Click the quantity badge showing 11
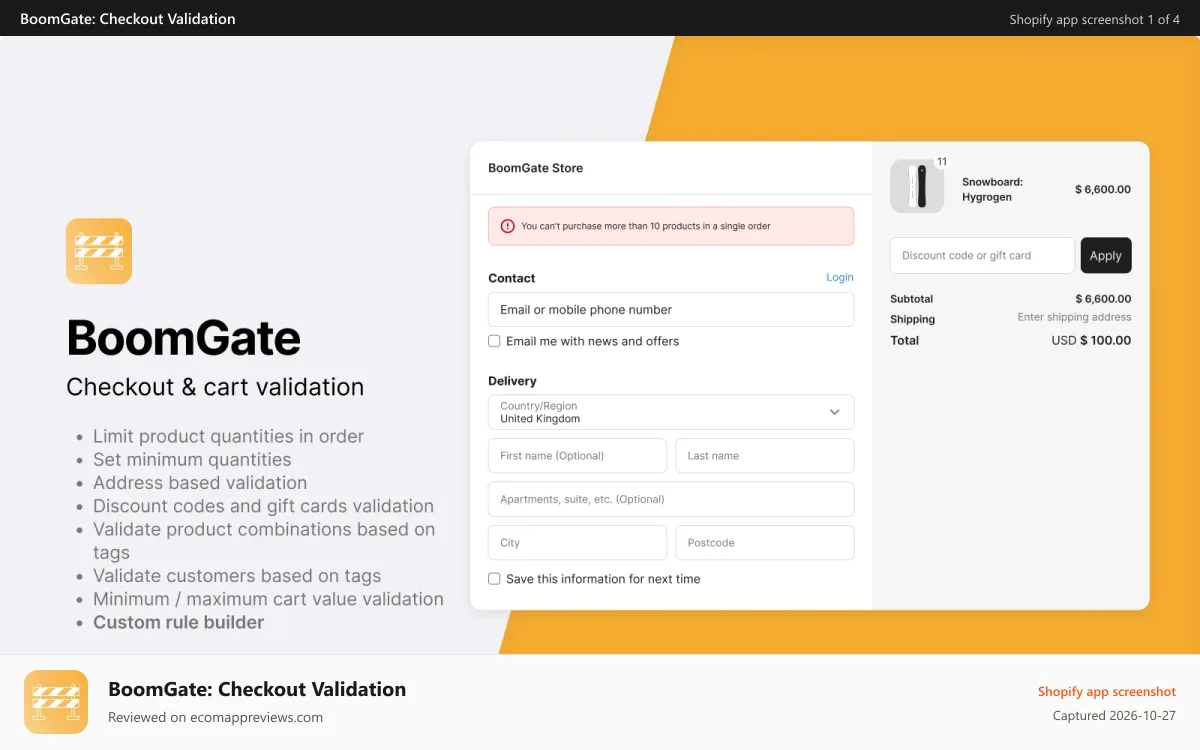This screenshot has height=750, width=1200. 942,161
